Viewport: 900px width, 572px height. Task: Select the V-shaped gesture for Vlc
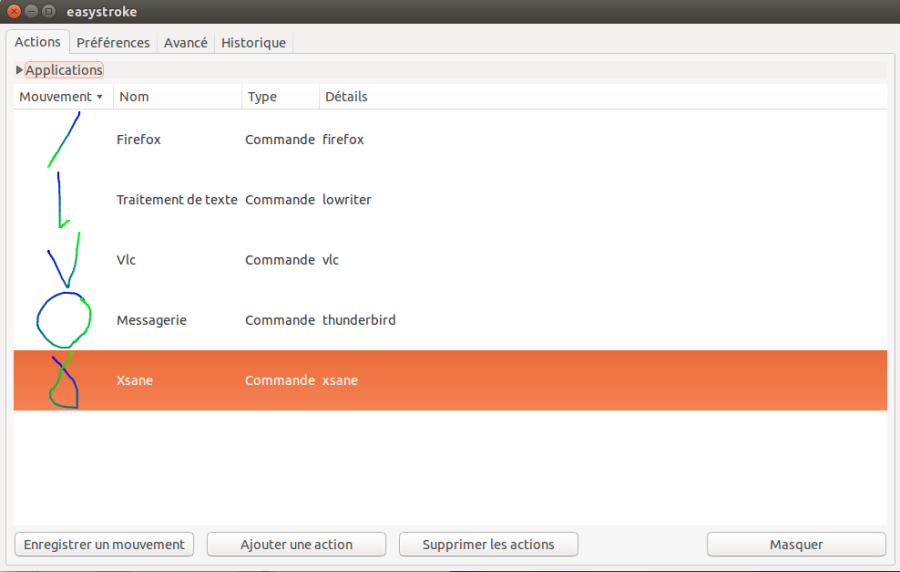point(64,260)
